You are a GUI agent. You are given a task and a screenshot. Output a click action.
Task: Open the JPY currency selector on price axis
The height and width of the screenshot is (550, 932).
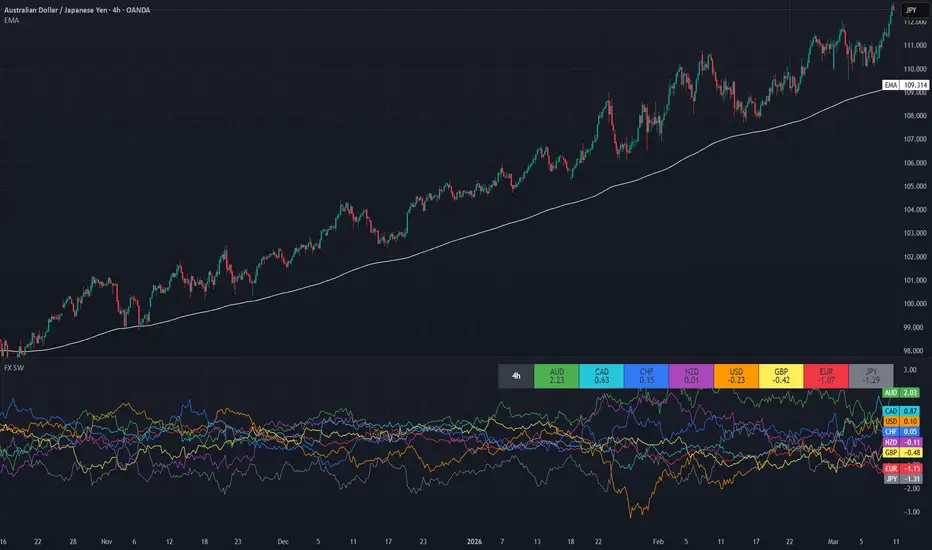[913, 10]
